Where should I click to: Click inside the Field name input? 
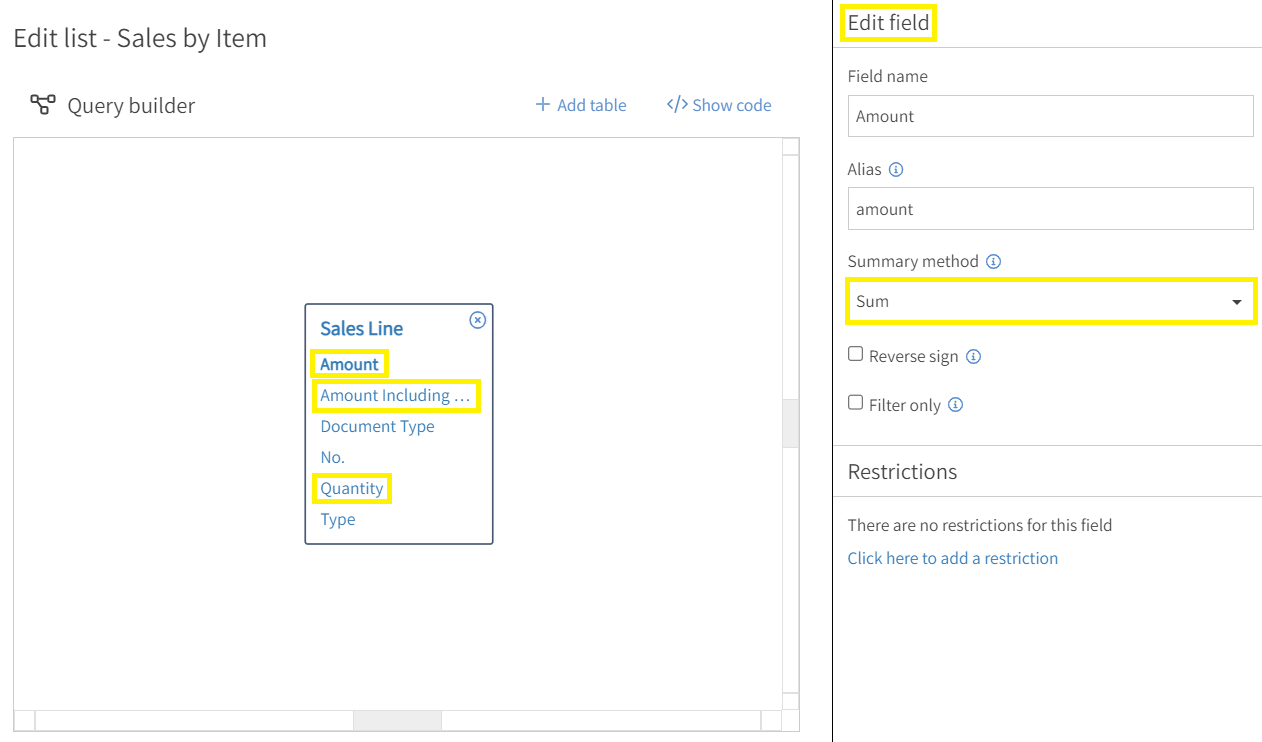1050,115
